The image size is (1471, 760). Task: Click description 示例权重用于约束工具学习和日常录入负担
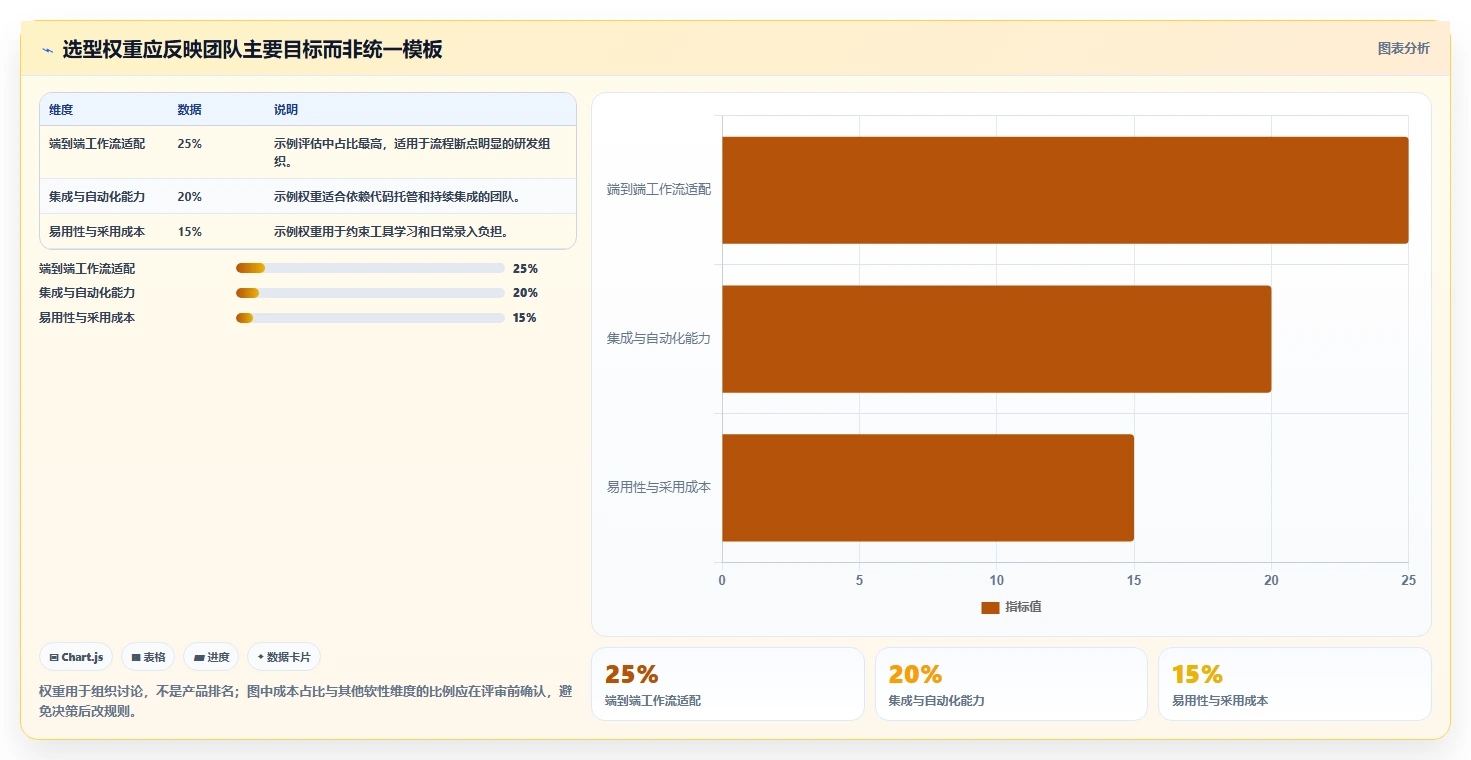[x=393, y=231]
